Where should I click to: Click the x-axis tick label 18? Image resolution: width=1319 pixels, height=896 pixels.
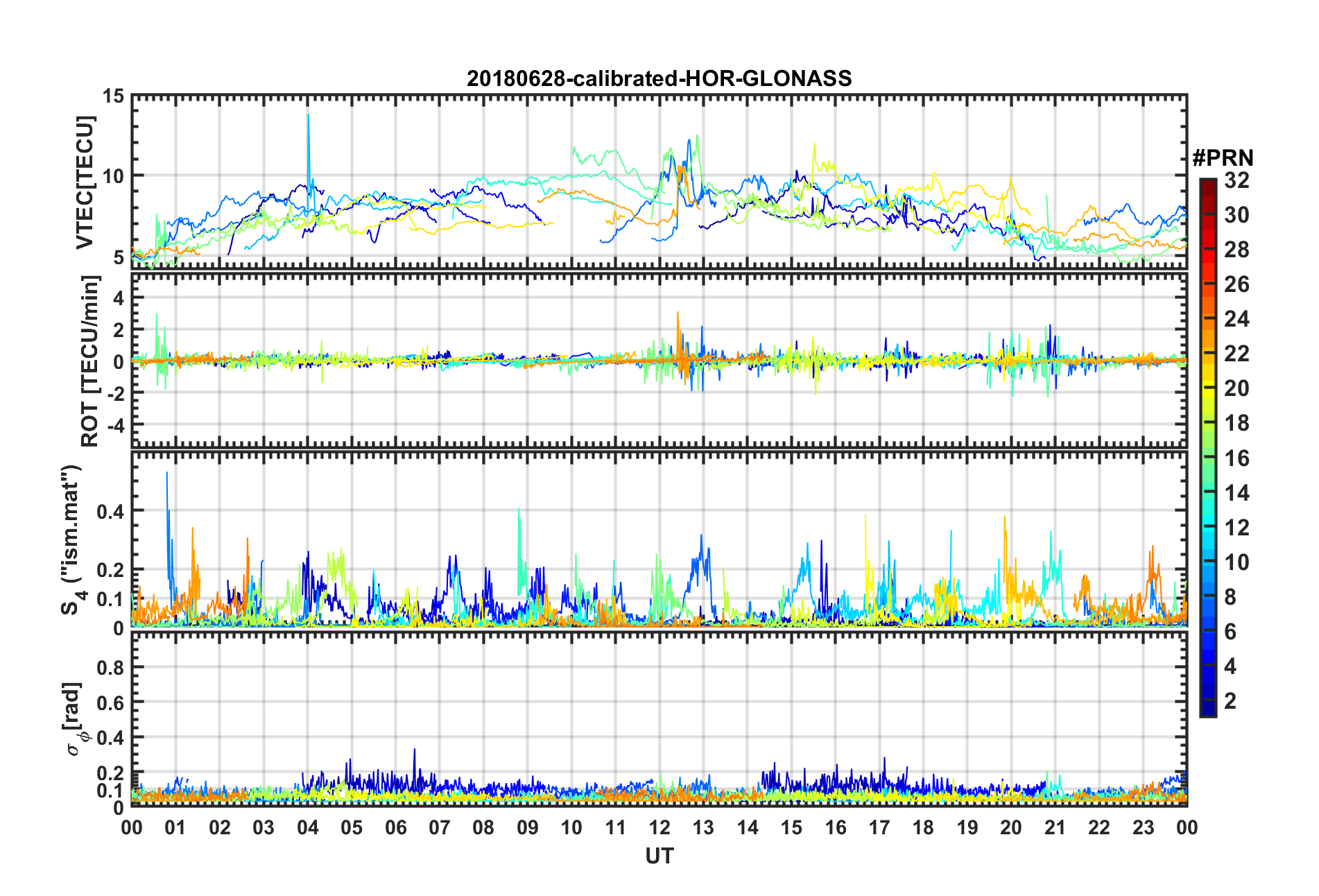tap(923, 827)
